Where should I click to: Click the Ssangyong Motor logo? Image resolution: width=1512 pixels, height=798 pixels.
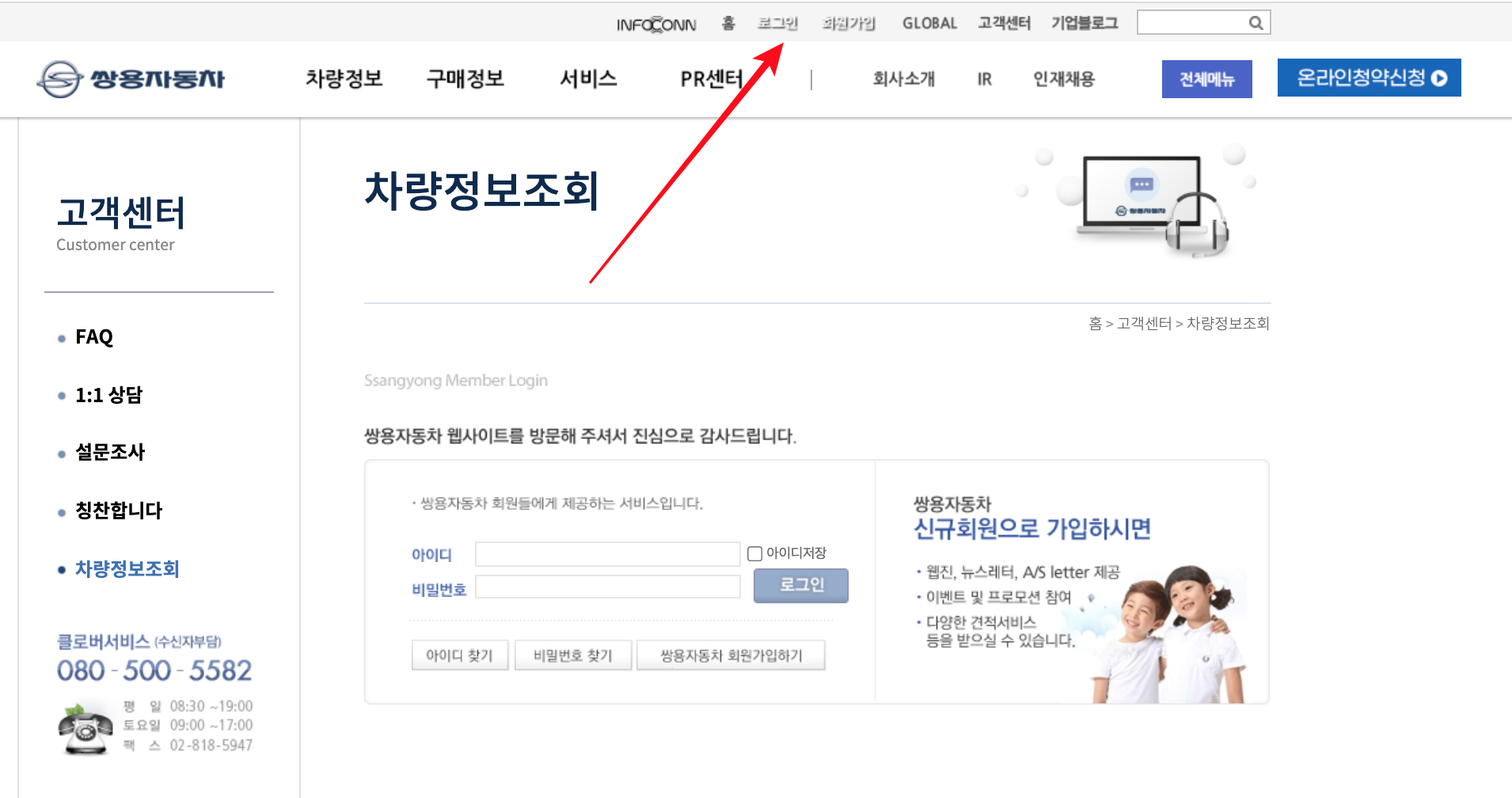[x=131, y=79]
